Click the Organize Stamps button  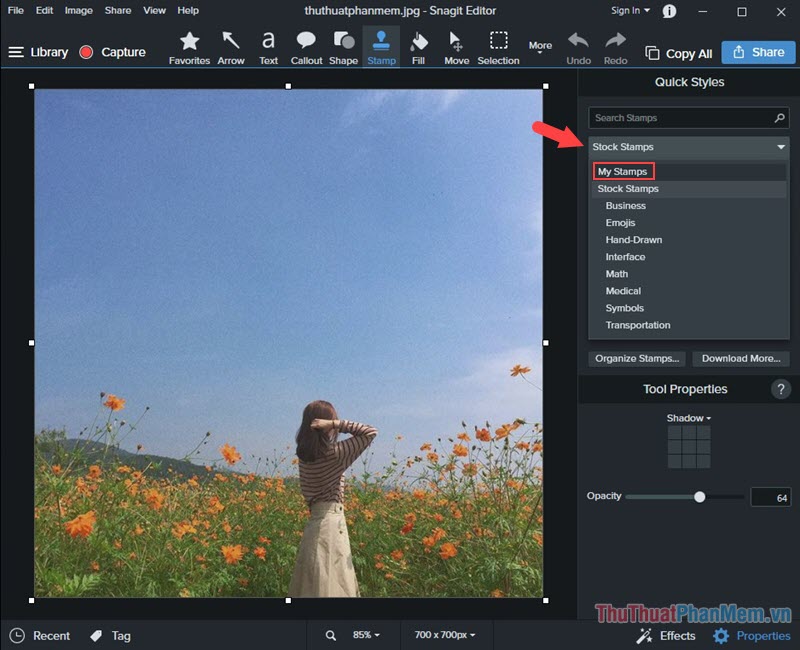click(x=636, y=358)
